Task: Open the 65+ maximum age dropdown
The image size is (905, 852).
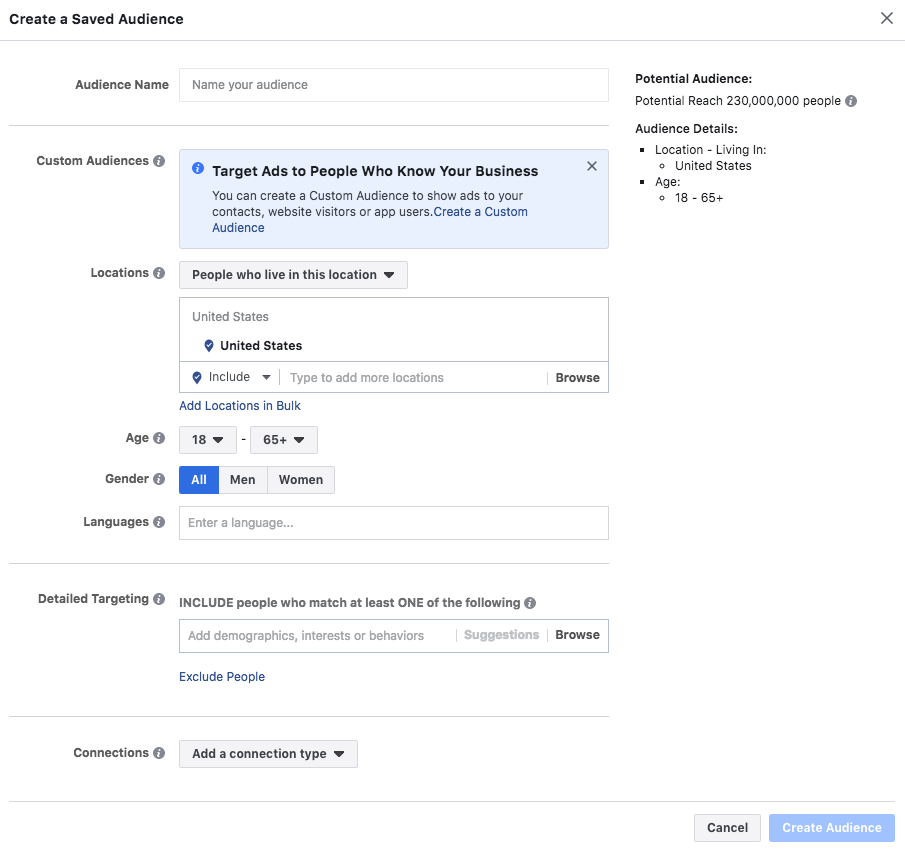Action: point(283,439)
